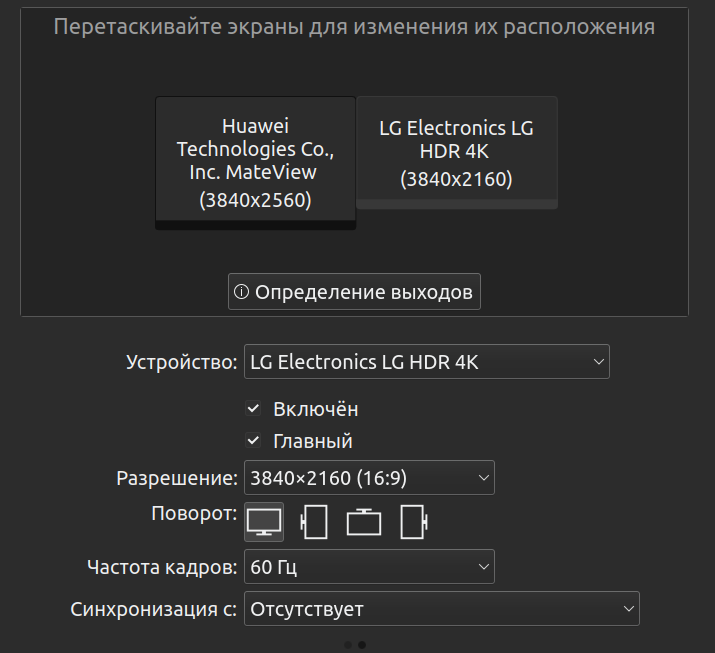Image resolution: width=715 pixels, height=653 pixels.
Task: Click the info icon on "Определение выходов"
Action: coord(241,292)
